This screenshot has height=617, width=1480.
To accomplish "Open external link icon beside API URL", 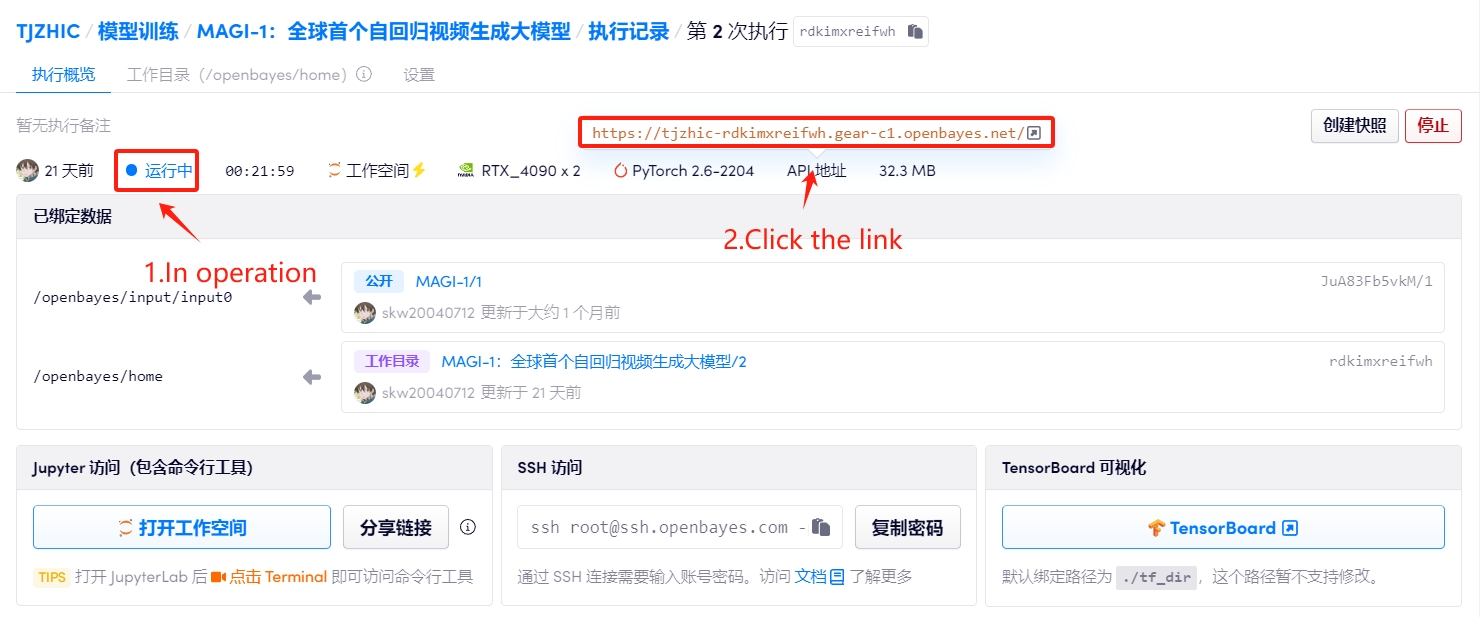I will click(1035, 133).
